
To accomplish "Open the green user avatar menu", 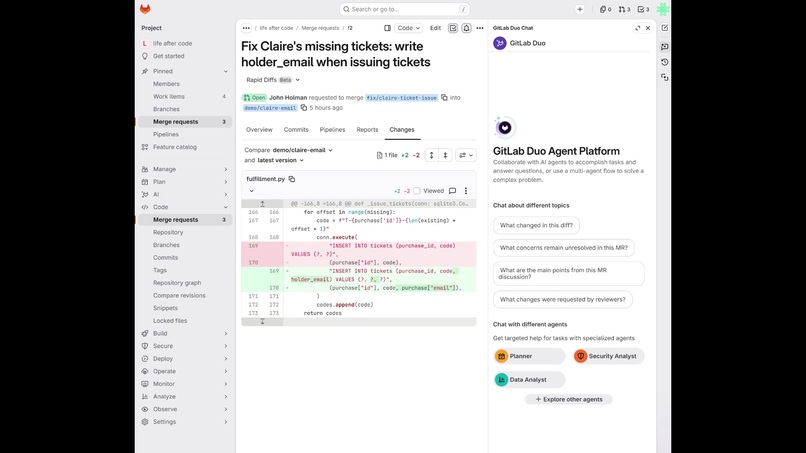I will click(x=663, y=9).
